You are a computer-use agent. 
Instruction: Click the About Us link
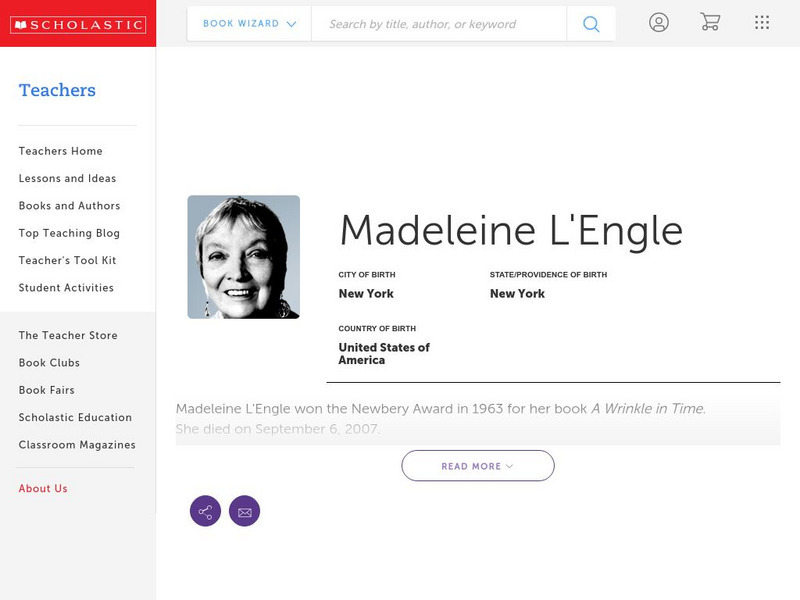42,488
